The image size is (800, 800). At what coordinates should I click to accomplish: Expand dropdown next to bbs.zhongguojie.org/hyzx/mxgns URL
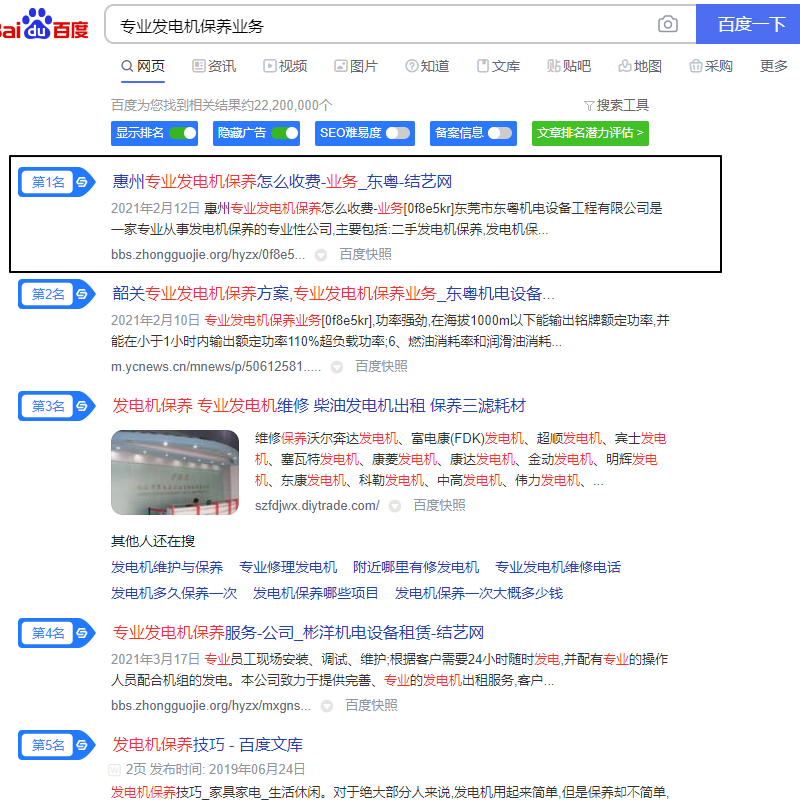point(327,706)
